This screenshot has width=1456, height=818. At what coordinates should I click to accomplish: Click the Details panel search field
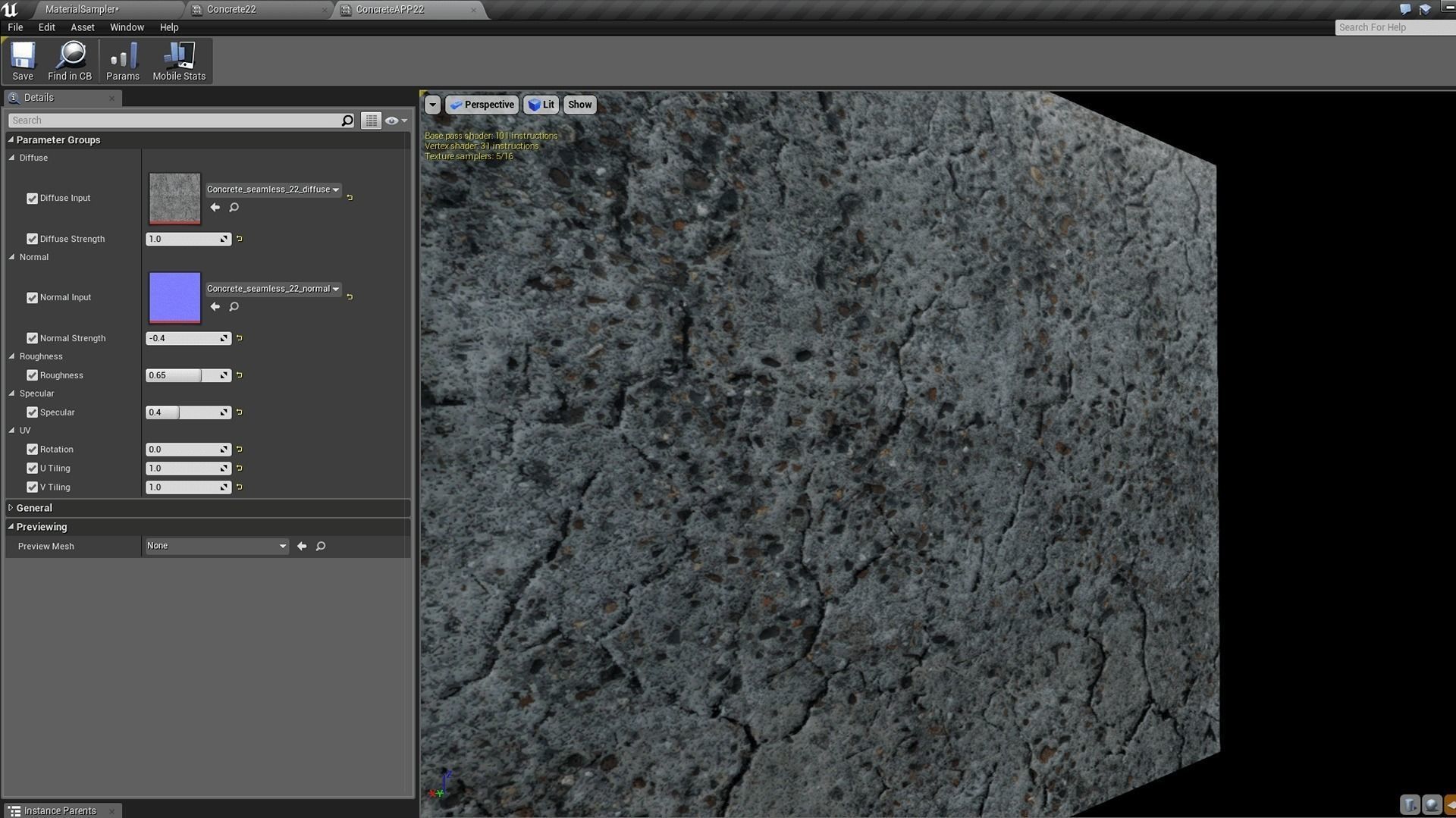[x=174, y=120]
